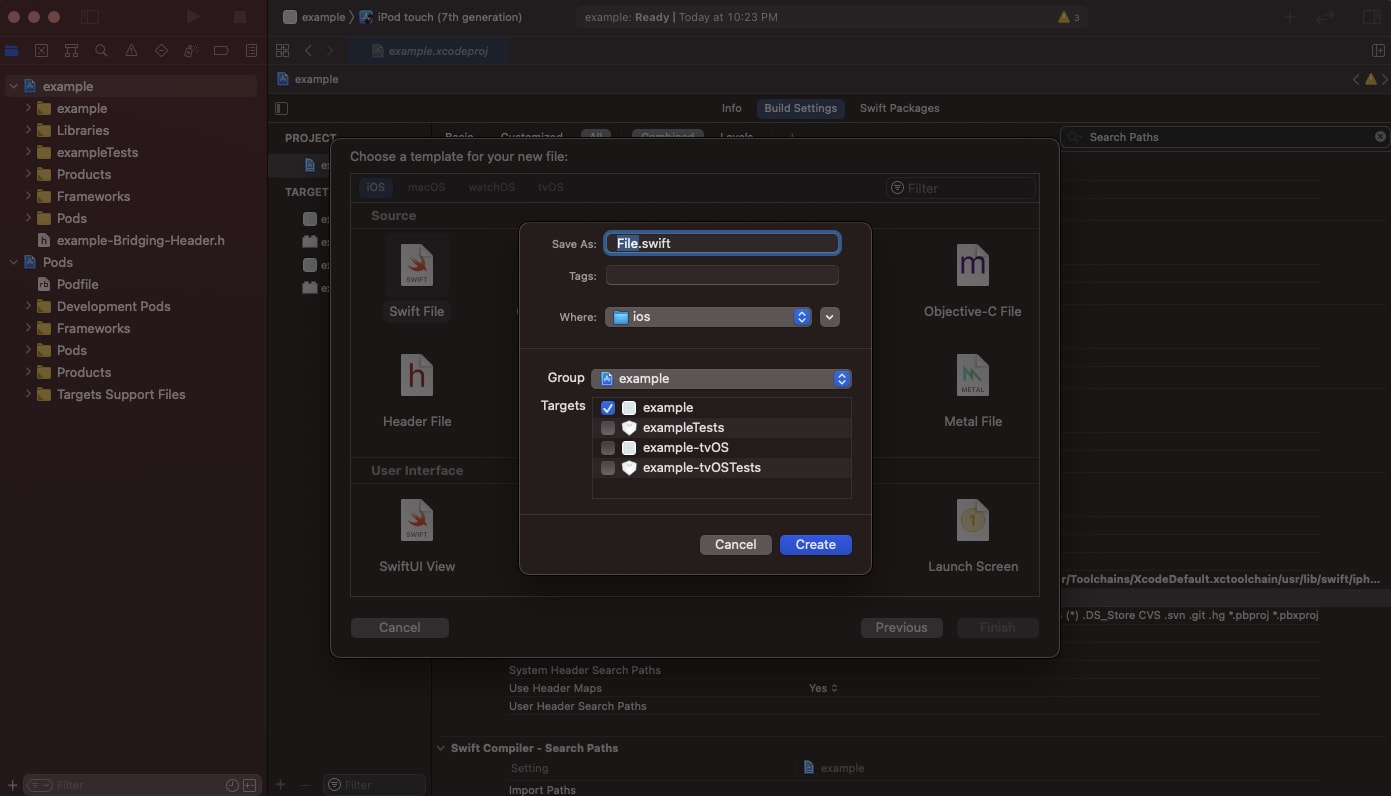The image size is (1391, 796).
Task: Open the Group popup menu
Action: click(x=721, y=379)
